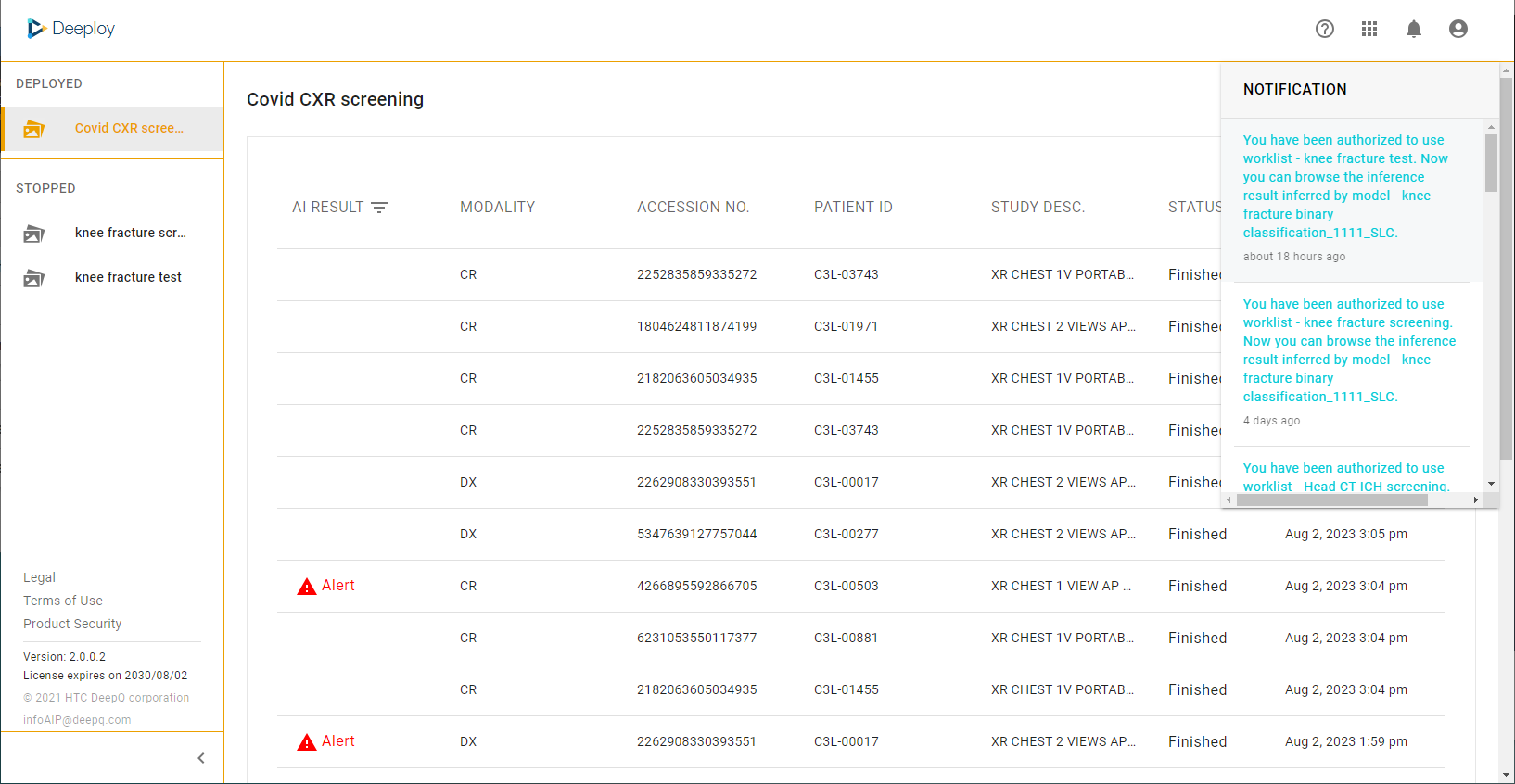1515x784 pixels.
Task: Click the knee fracture test worklist icon
Action: coord(34,277)
